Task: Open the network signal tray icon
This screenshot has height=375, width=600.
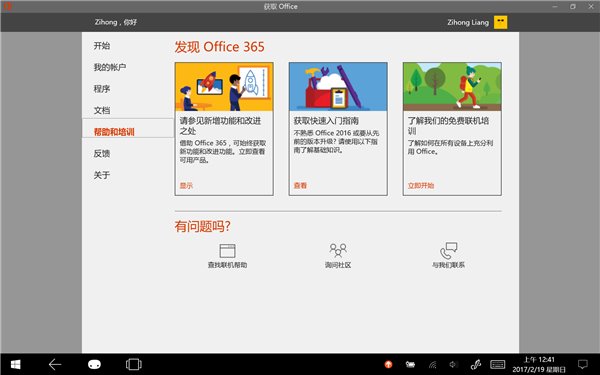Action: [x=432, y=365]
